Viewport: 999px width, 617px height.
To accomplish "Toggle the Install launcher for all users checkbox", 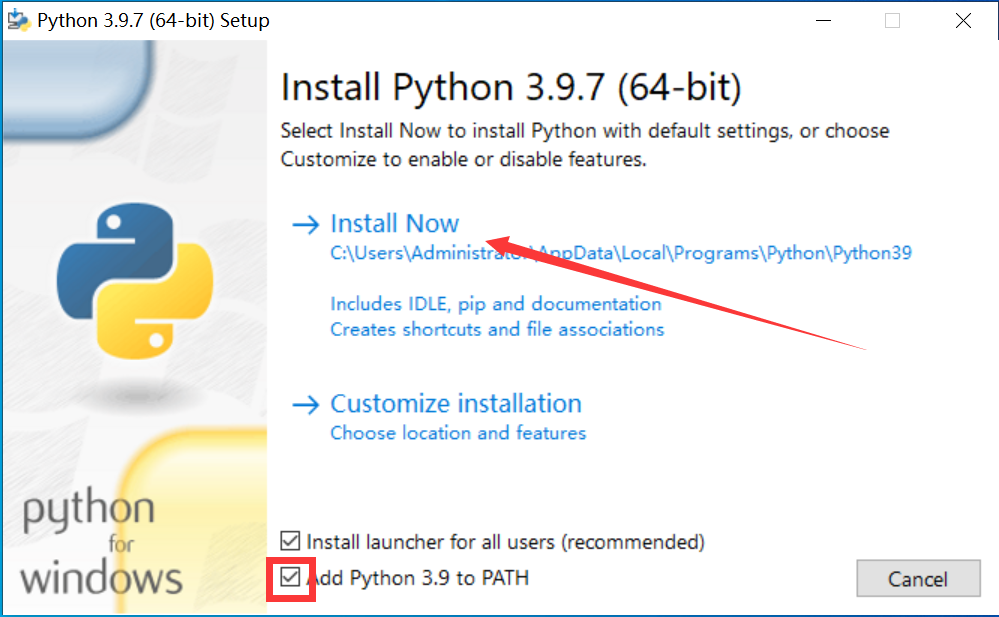I will click(291, 542).
